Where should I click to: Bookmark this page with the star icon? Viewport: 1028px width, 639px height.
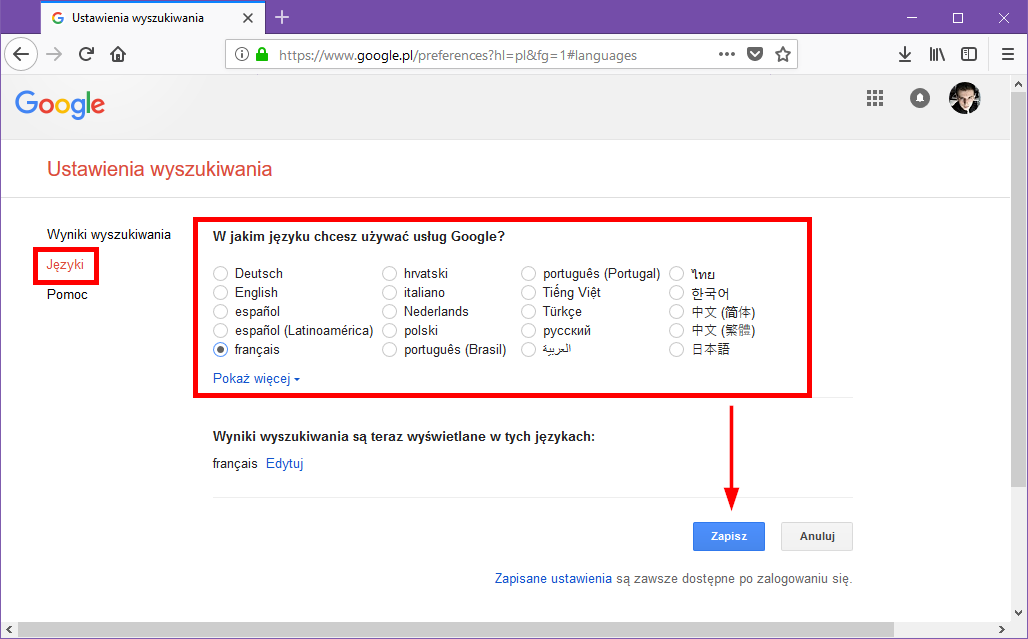click(782, 54)
